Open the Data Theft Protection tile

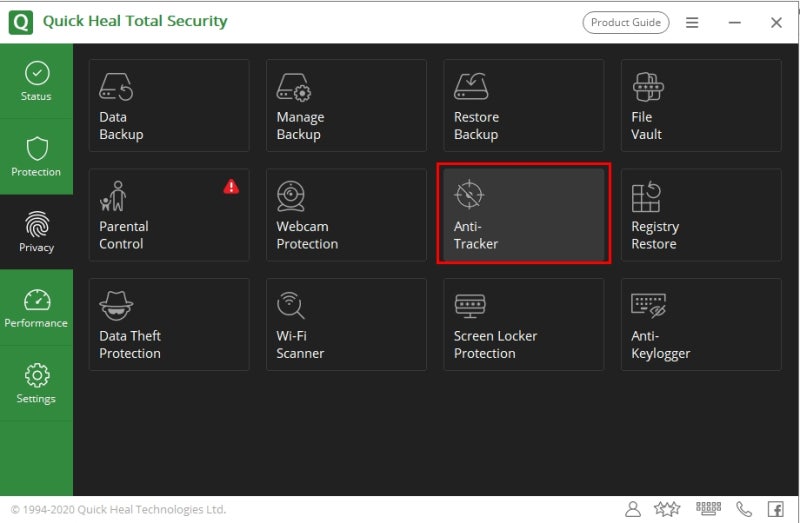pos(169,325)
